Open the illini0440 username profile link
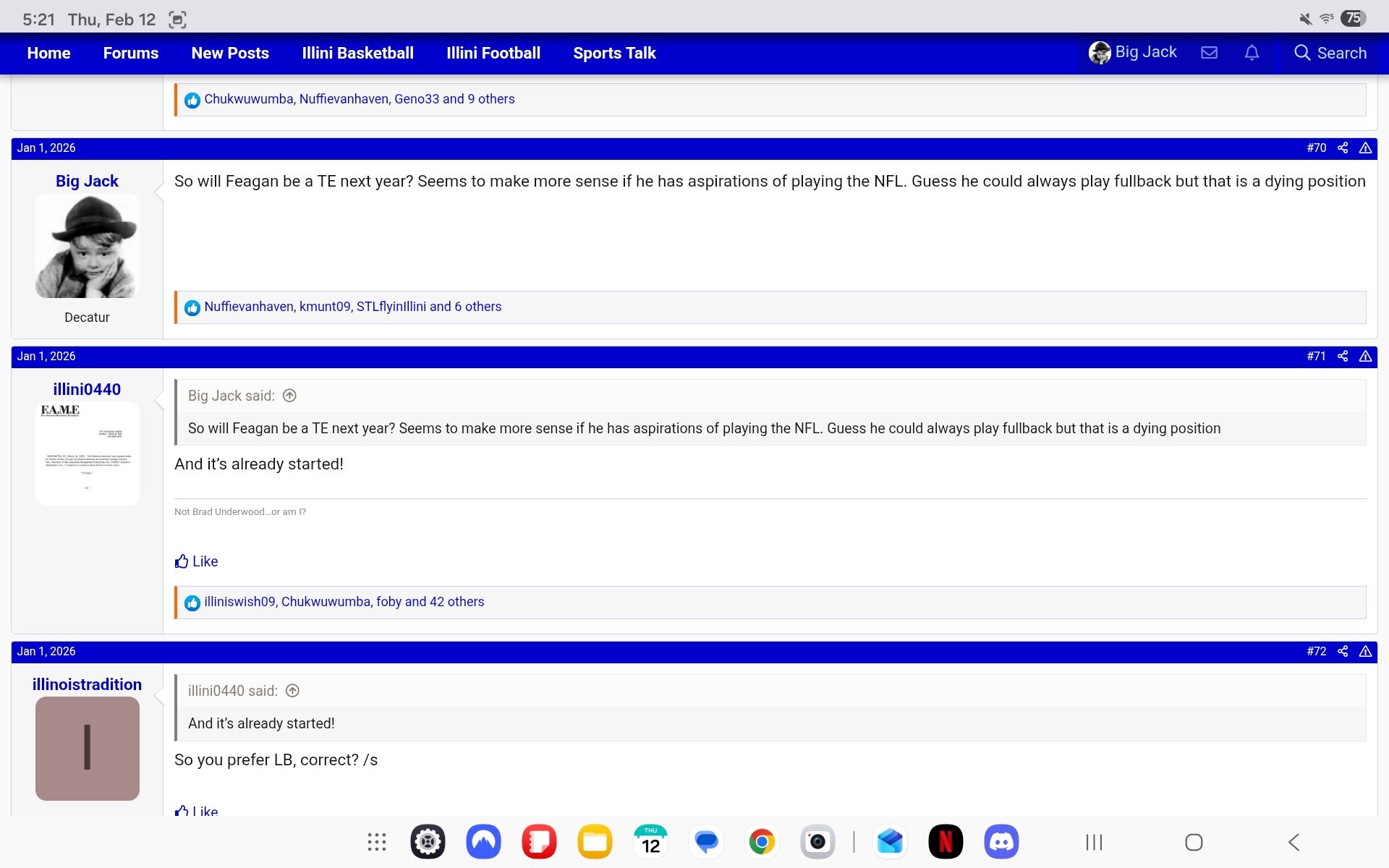1389x868 pixels. click(x=87, y=389)
